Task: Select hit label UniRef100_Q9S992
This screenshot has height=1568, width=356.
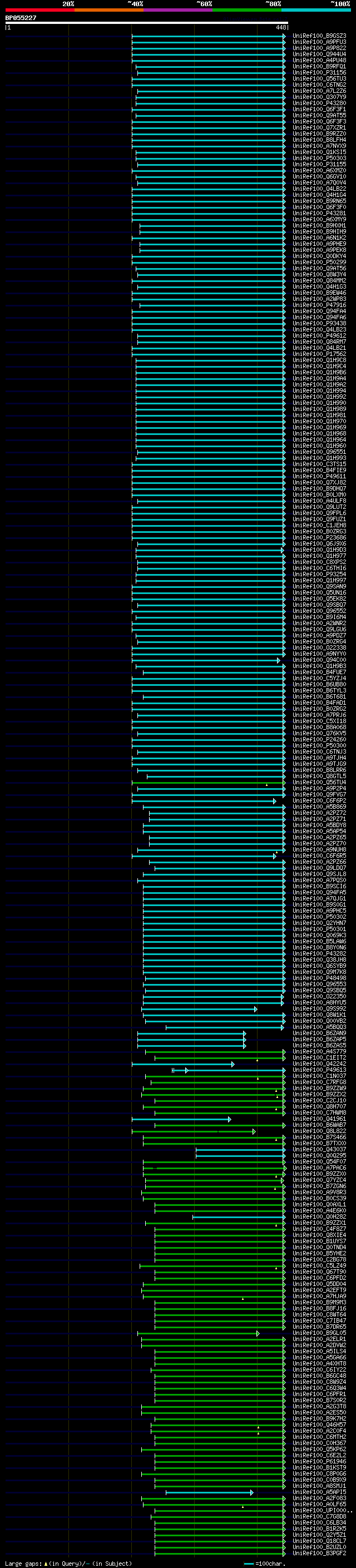Action: 319,1008
